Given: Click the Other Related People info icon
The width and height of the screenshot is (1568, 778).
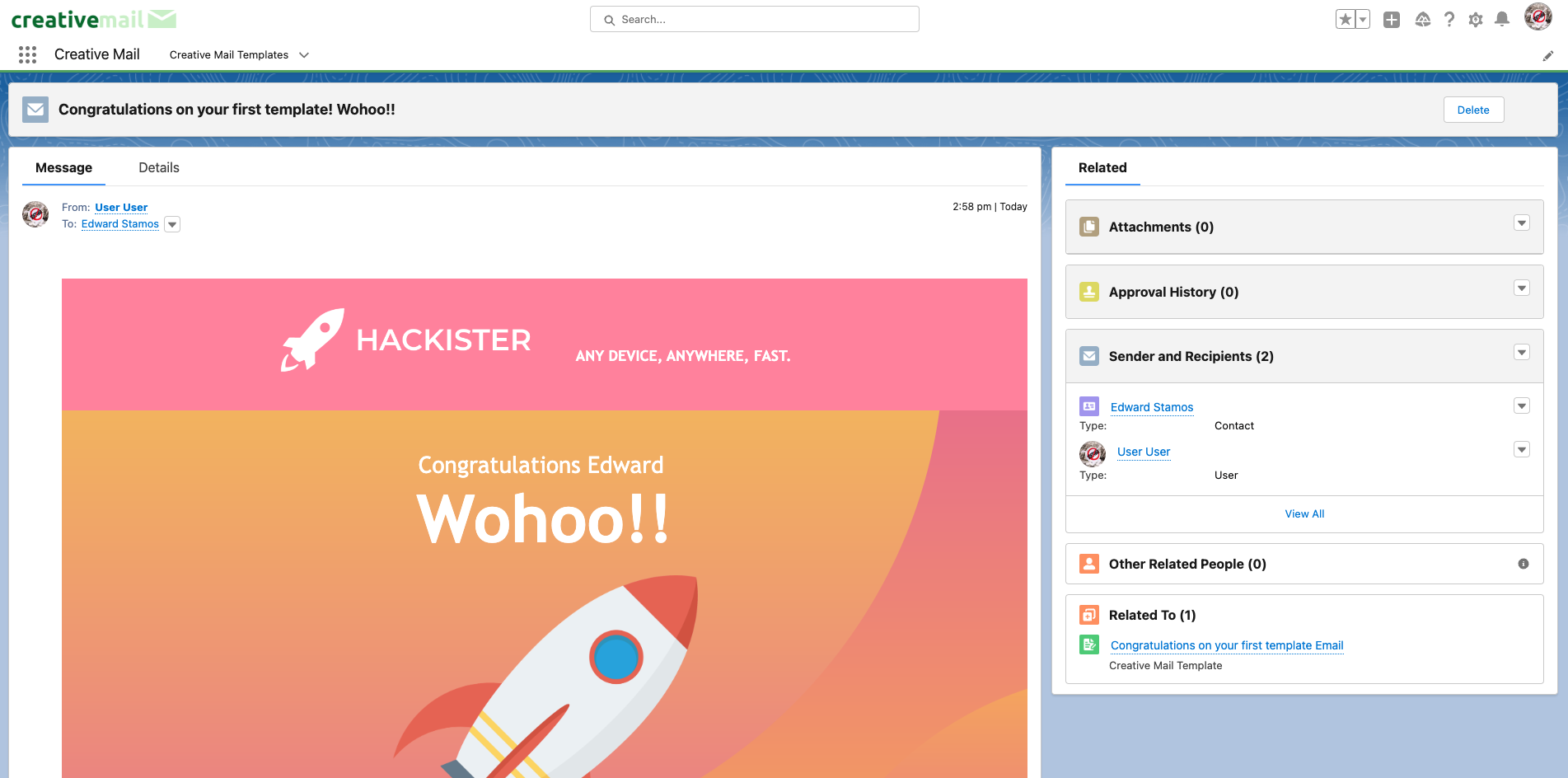Looking at the screenshot, I should point(1524,564).
